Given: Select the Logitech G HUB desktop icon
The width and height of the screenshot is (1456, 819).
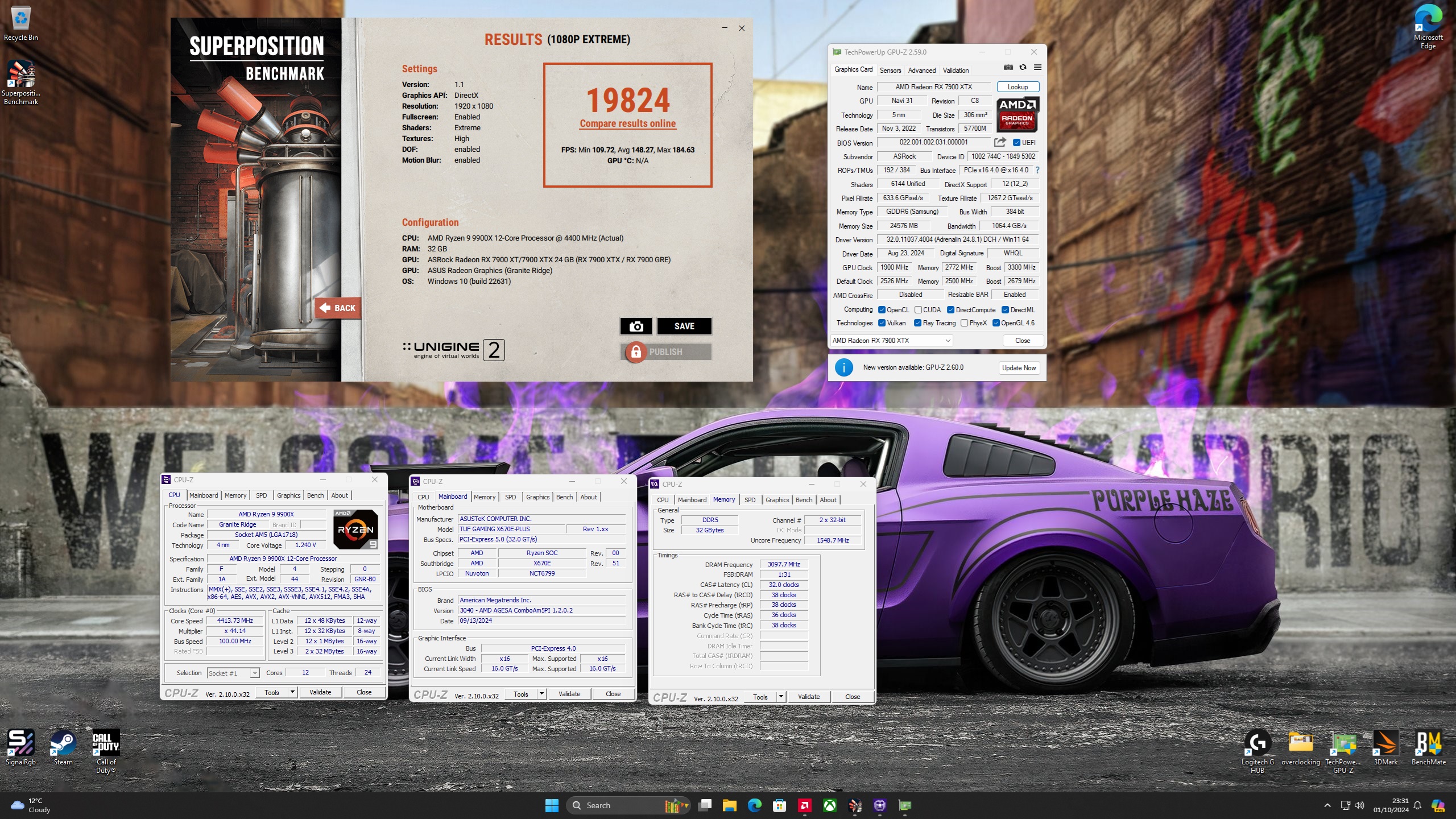Looking at the screenshot, I should [x=1258, y=751].
